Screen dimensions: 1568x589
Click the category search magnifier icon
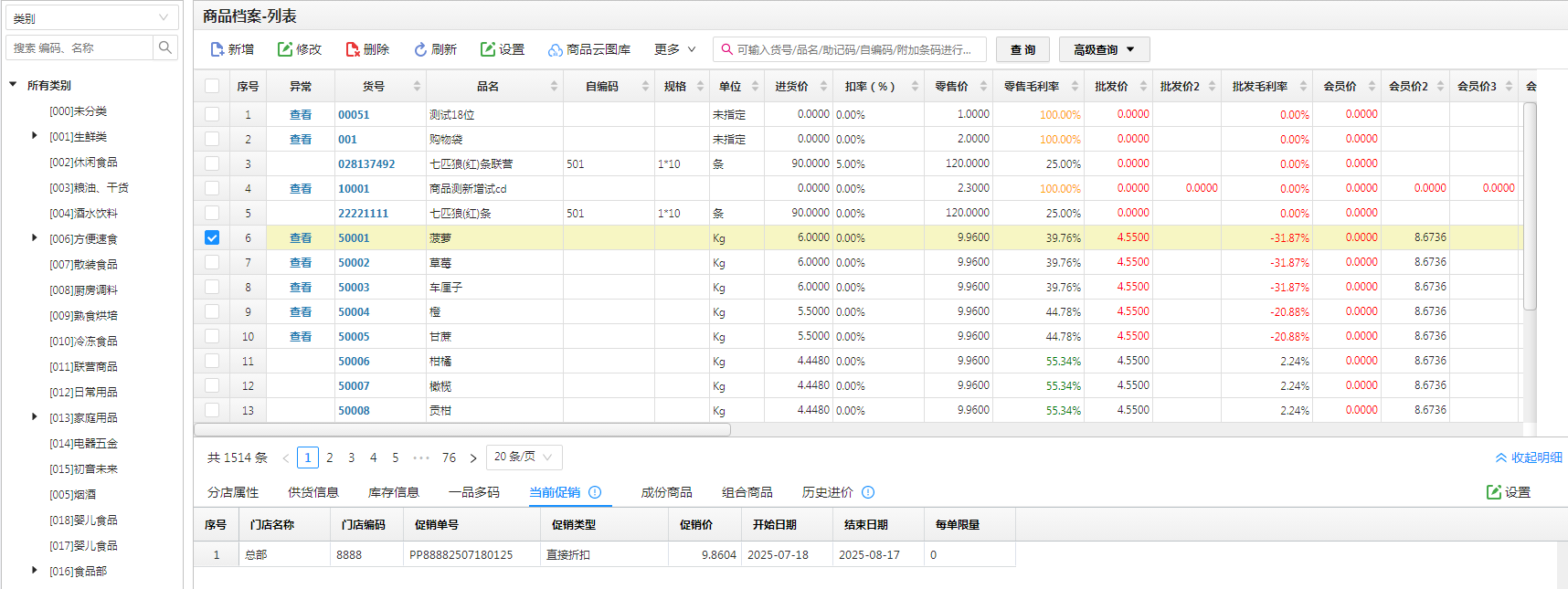point(165,47)
